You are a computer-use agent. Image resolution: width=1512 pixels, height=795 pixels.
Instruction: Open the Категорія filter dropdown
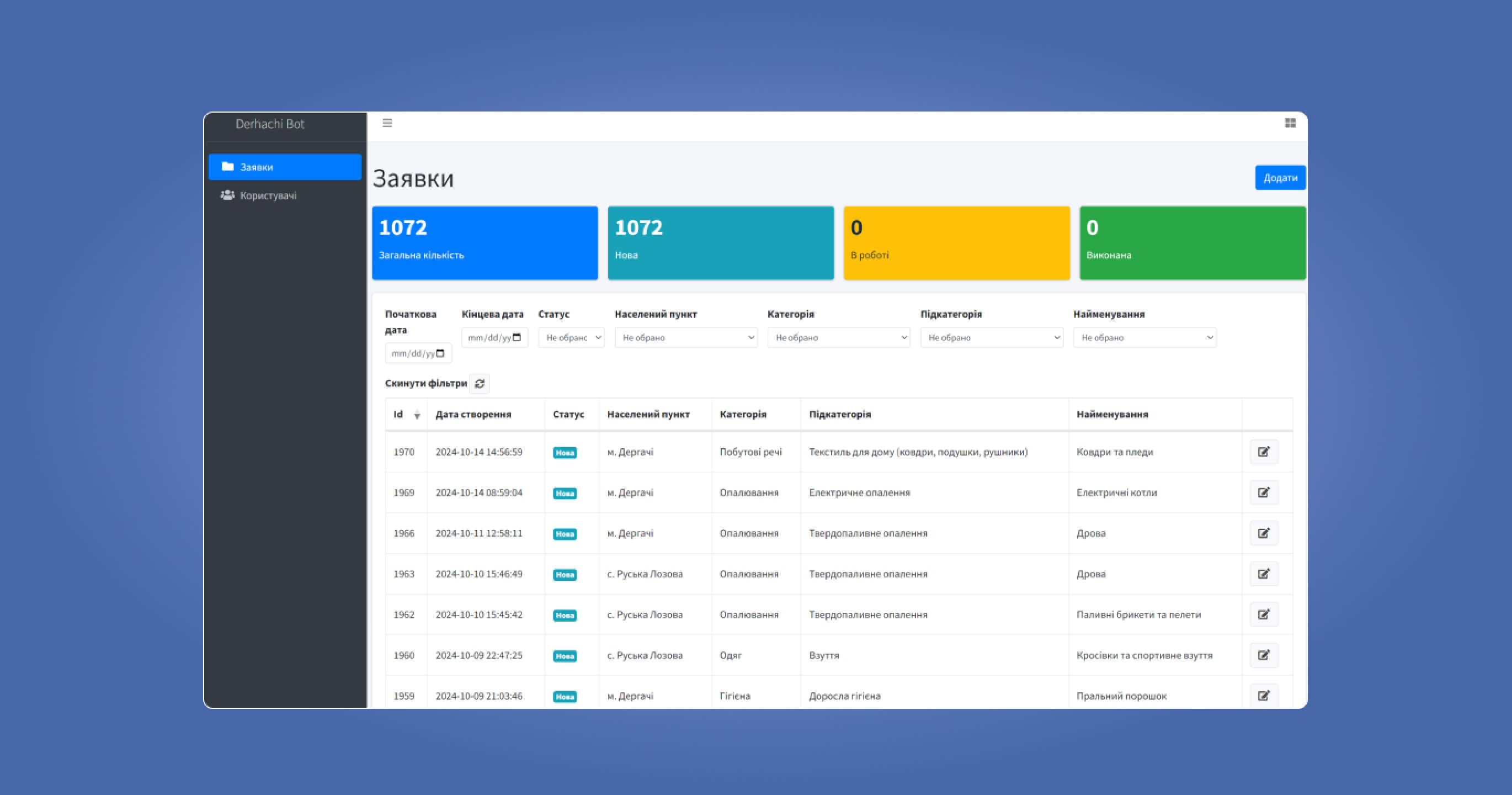click(838, 338)
